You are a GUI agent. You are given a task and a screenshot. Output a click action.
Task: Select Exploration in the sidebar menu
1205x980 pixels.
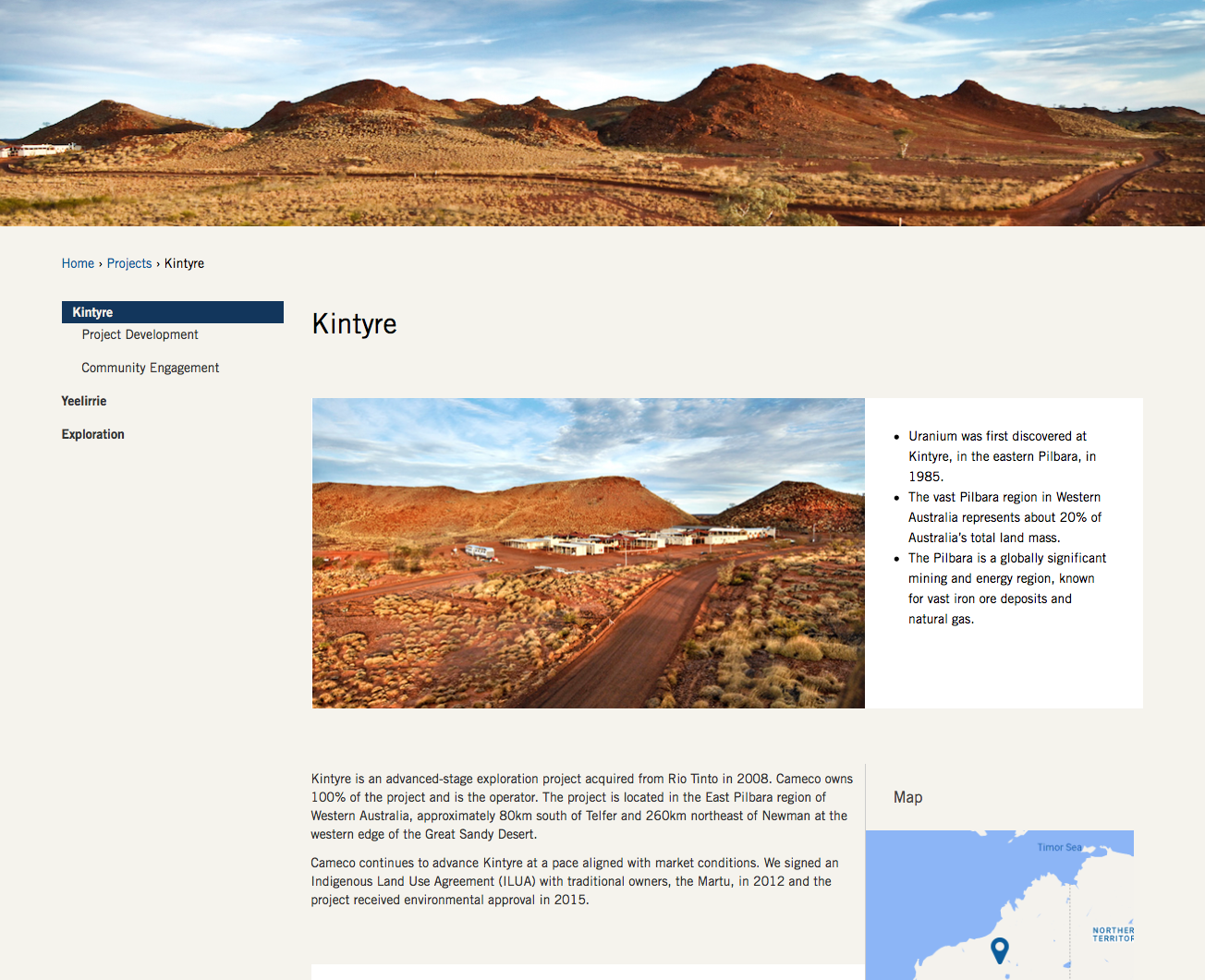tap(92, 434)
